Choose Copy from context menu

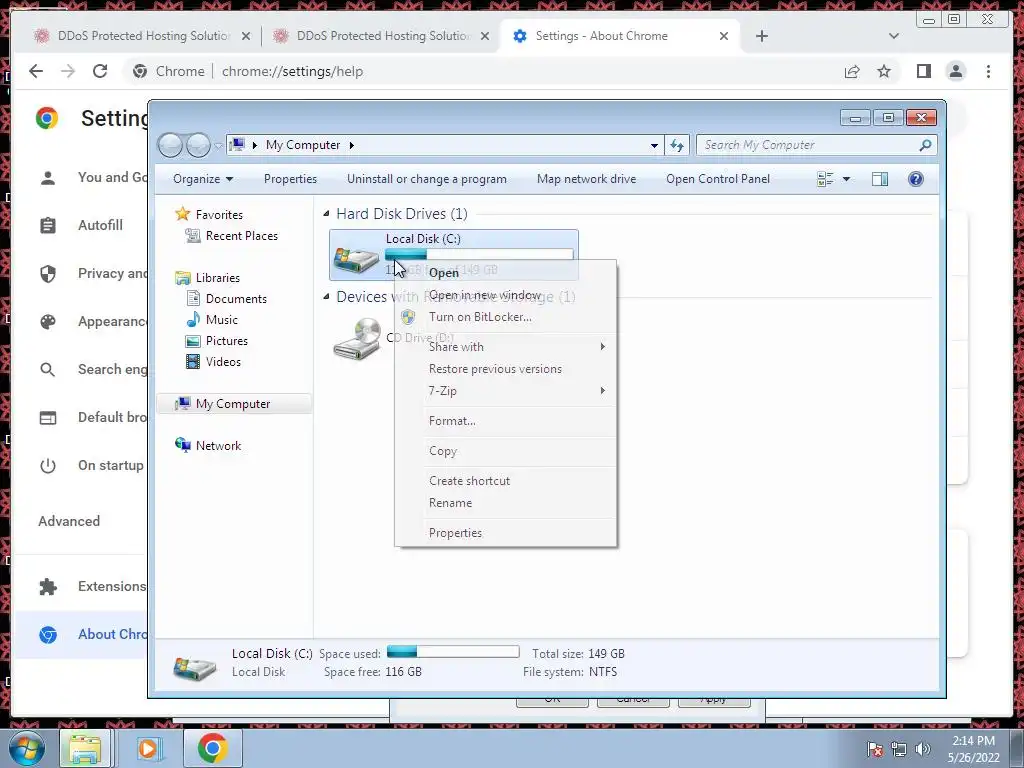pyautogui.click(x=505, y=451)
